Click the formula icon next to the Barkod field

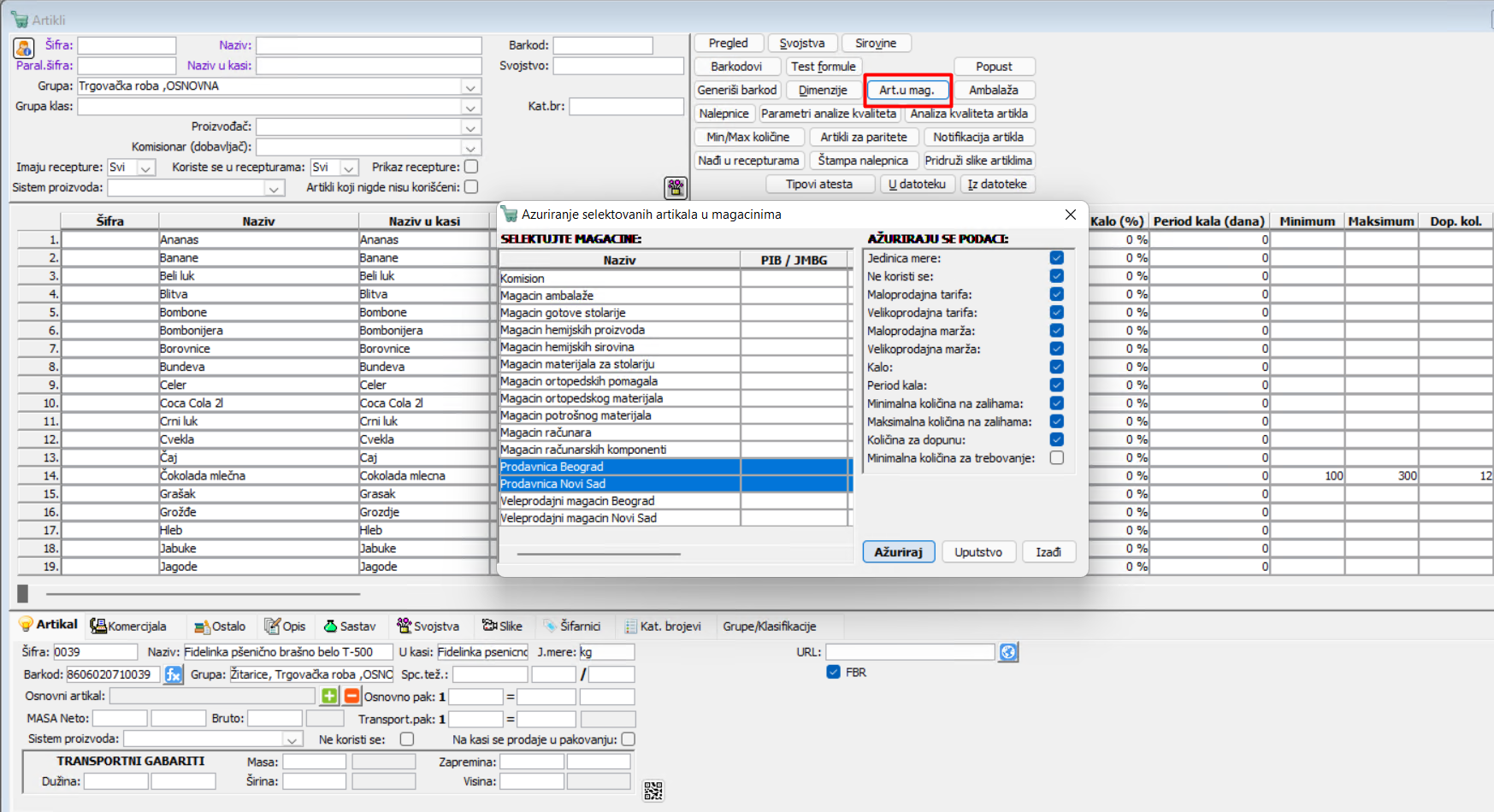pyautogui.click(x=174, y=675)
